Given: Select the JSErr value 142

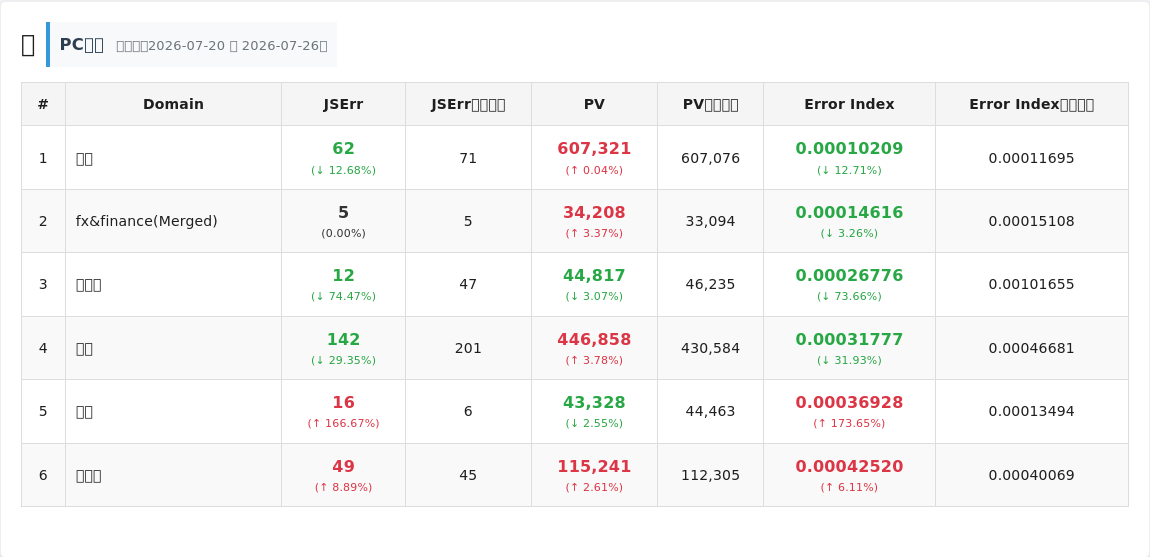Looking at the screenshot, I should (343, 340).
